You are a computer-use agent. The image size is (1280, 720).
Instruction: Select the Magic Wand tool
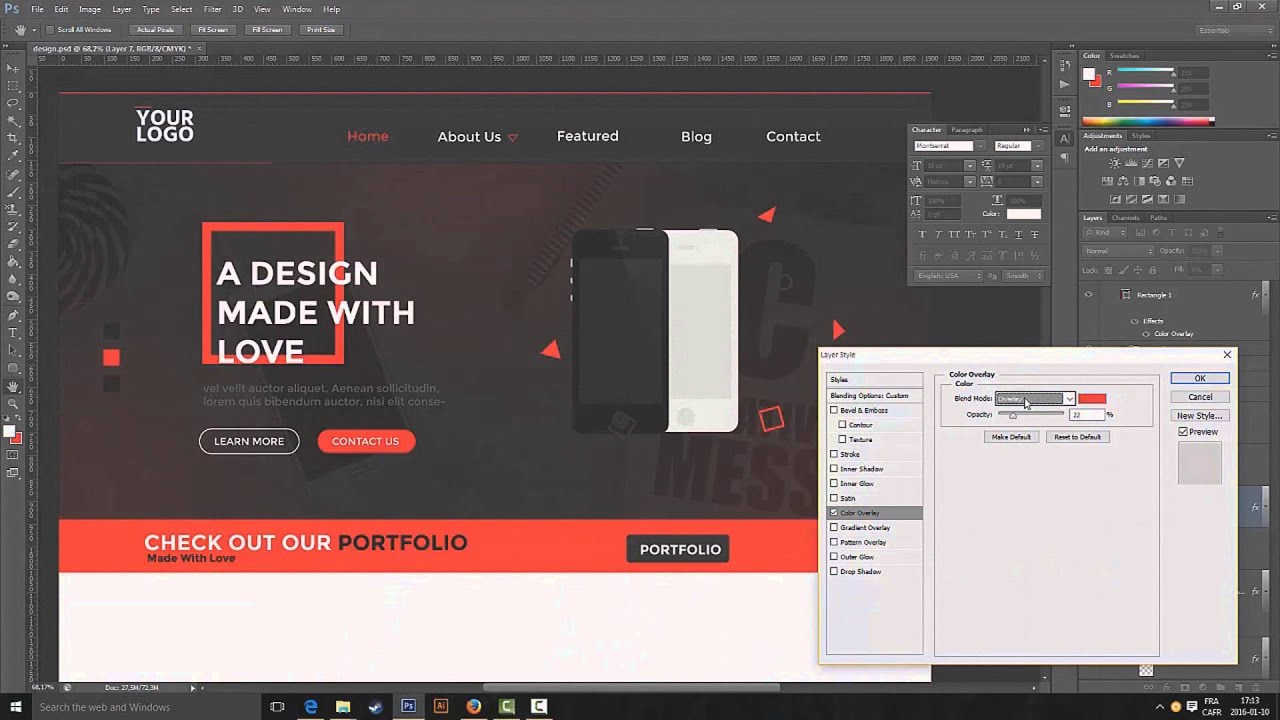pos(13,121)
